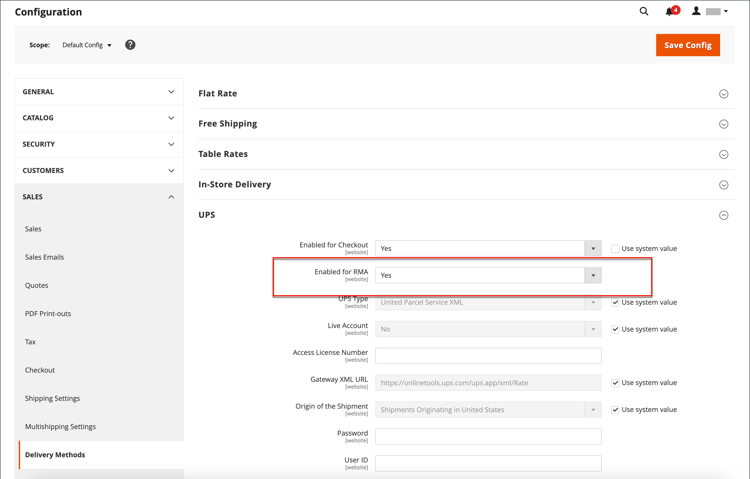
Task: Open the Sales submenu item
Action: (33, 229)
